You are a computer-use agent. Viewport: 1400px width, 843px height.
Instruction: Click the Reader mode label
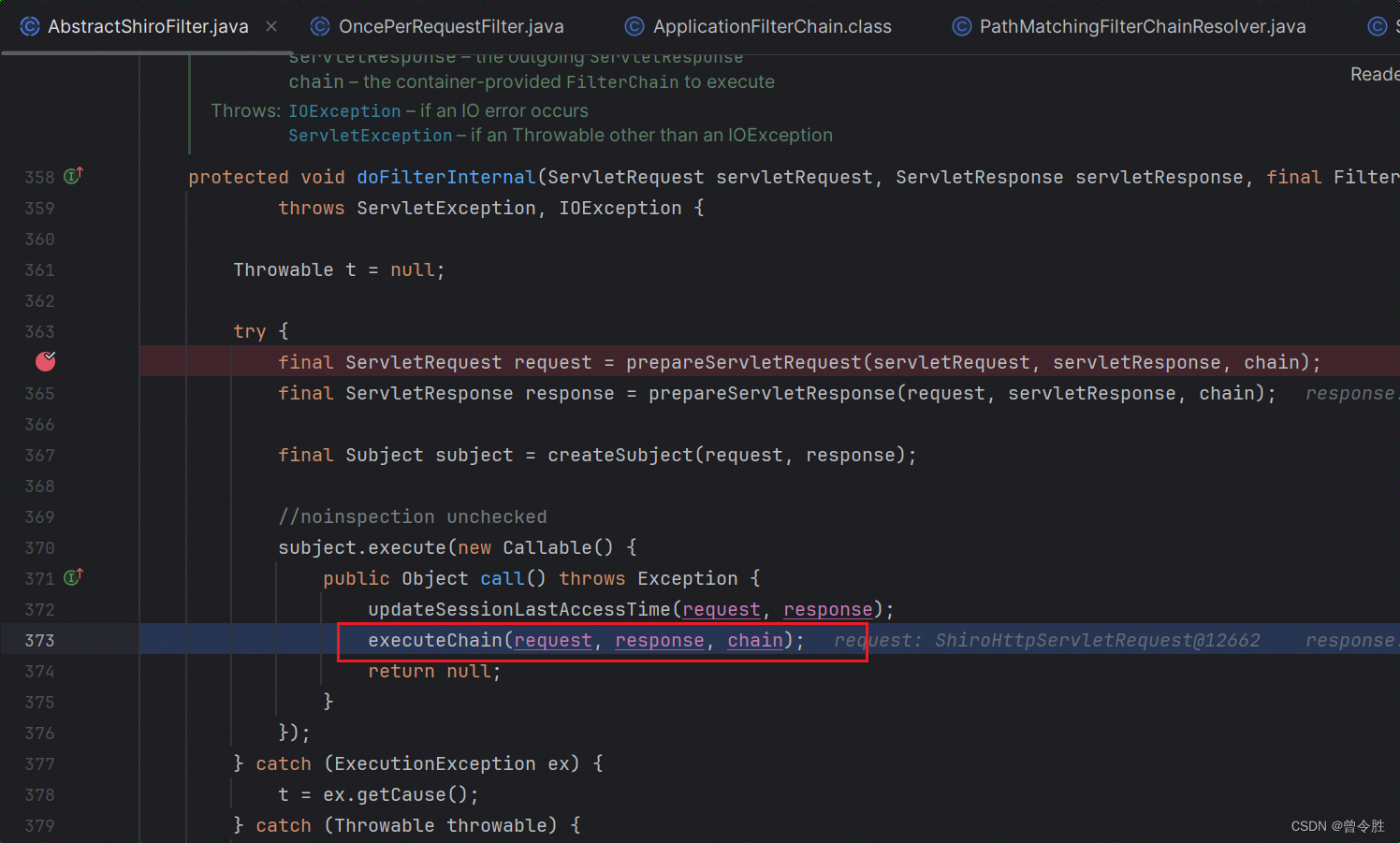[x=1375, y=74]
